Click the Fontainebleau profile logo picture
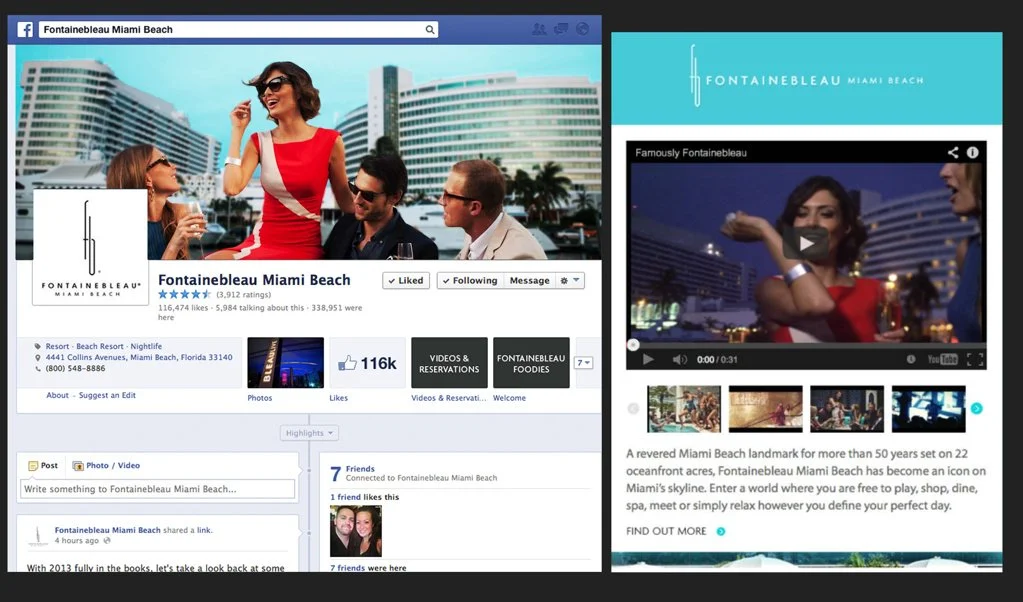Viewport: 1023px width, 602px height. (x=91, y=247)
